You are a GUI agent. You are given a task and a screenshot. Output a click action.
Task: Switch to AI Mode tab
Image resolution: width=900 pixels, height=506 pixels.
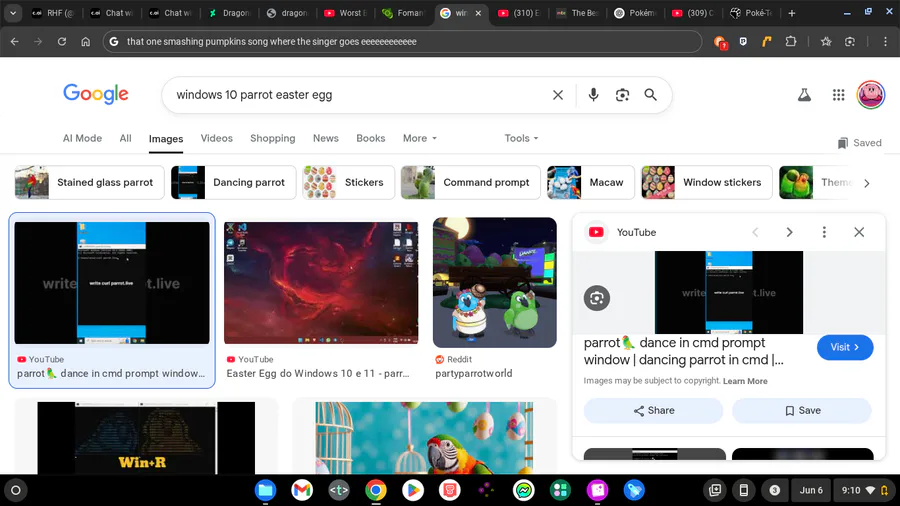[82, 138]
